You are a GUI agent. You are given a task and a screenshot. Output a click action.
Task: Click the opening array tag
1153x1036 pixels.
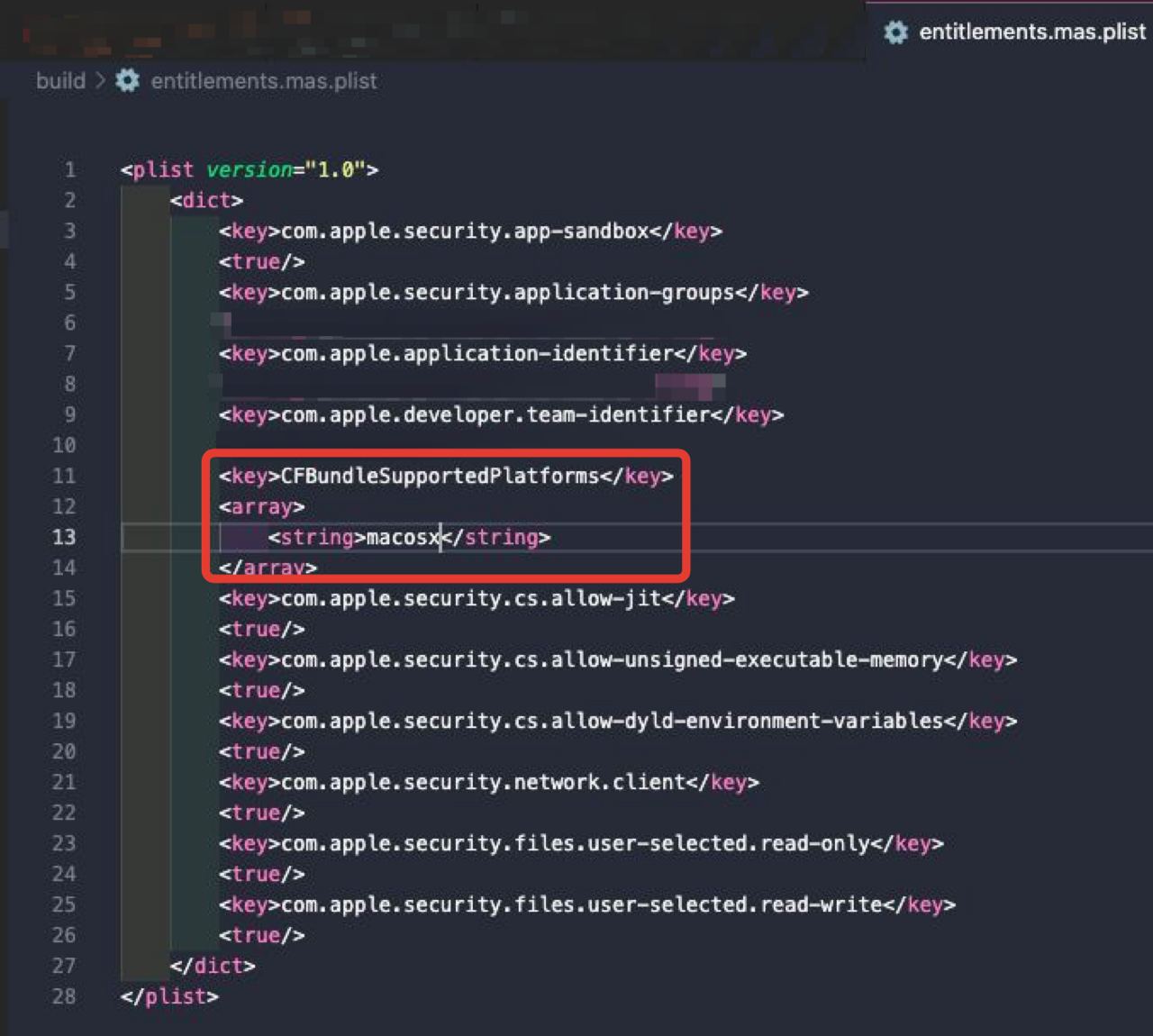(x=261, y=506)
